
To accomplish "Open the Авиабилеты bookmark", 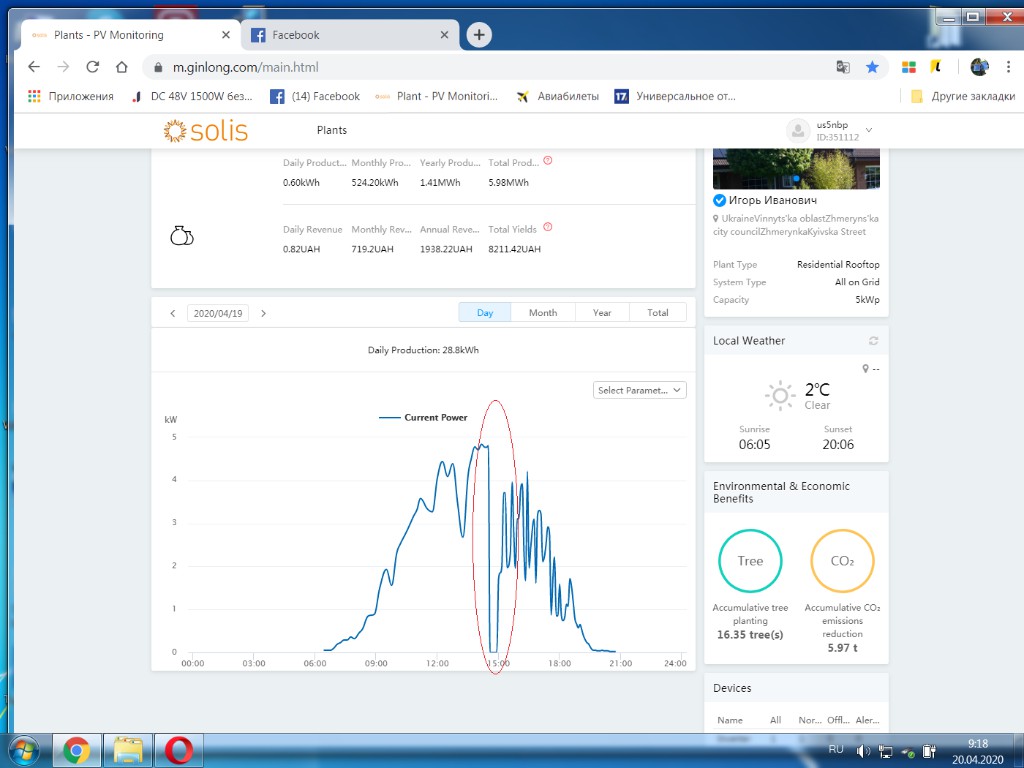I will pos(558,96).
